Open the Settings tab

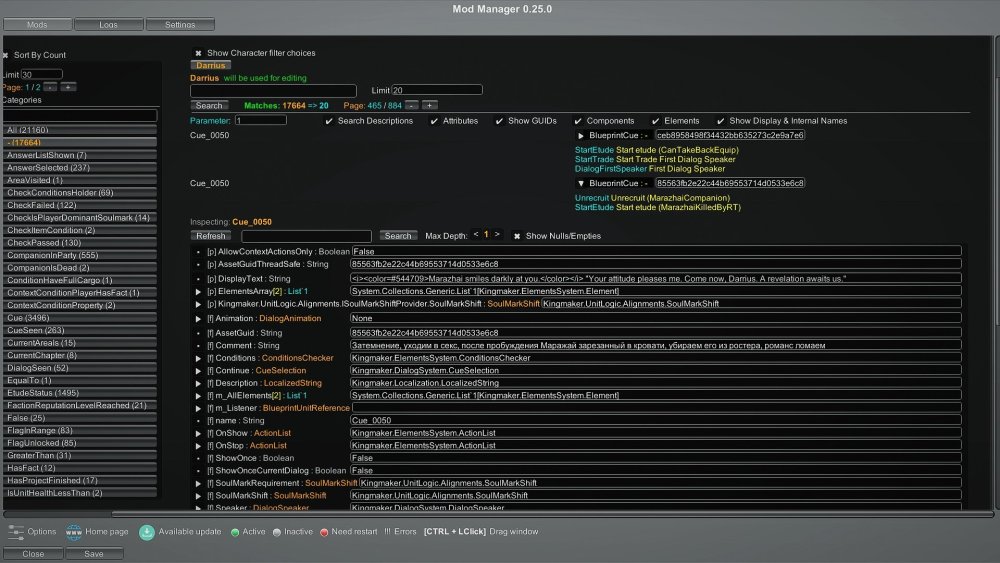click(180, 24)
